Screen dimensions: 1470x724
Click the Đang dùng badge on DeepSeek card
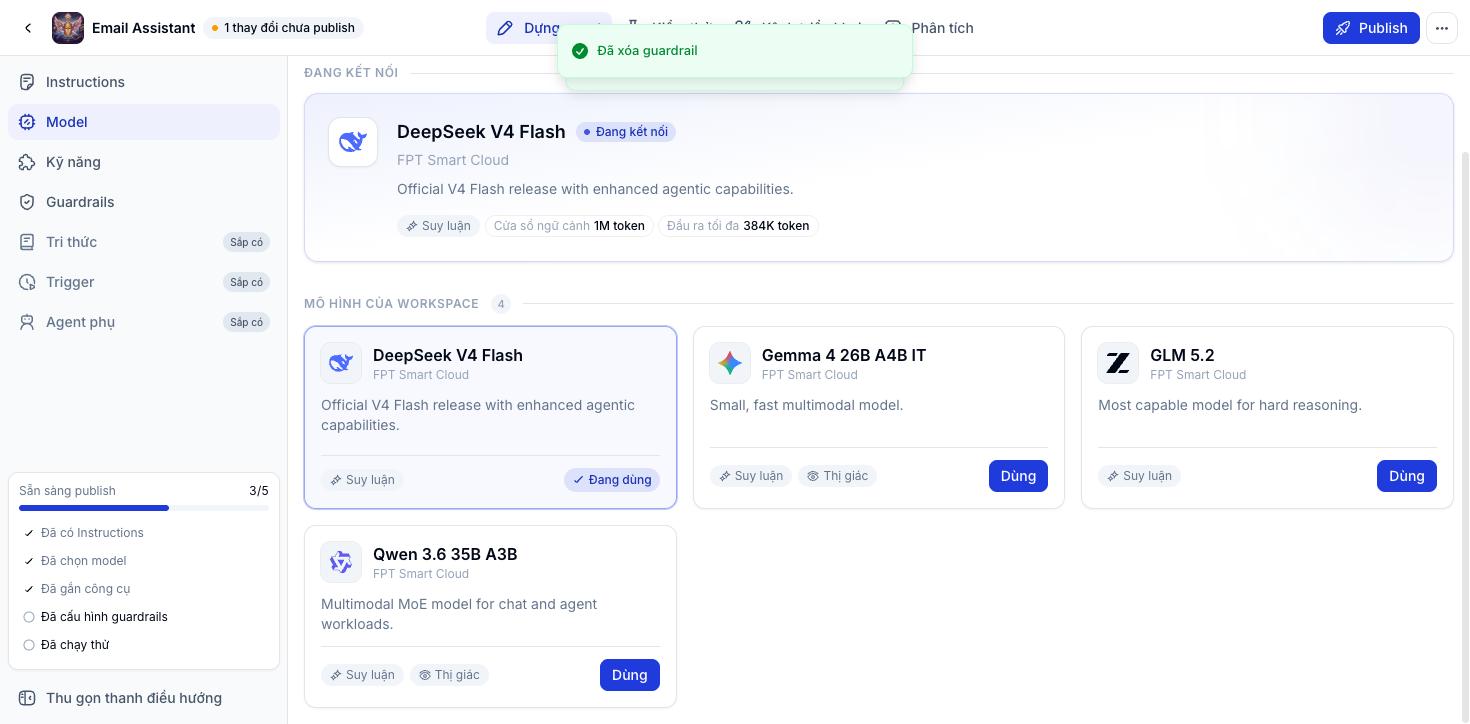(x=612, y=480)
